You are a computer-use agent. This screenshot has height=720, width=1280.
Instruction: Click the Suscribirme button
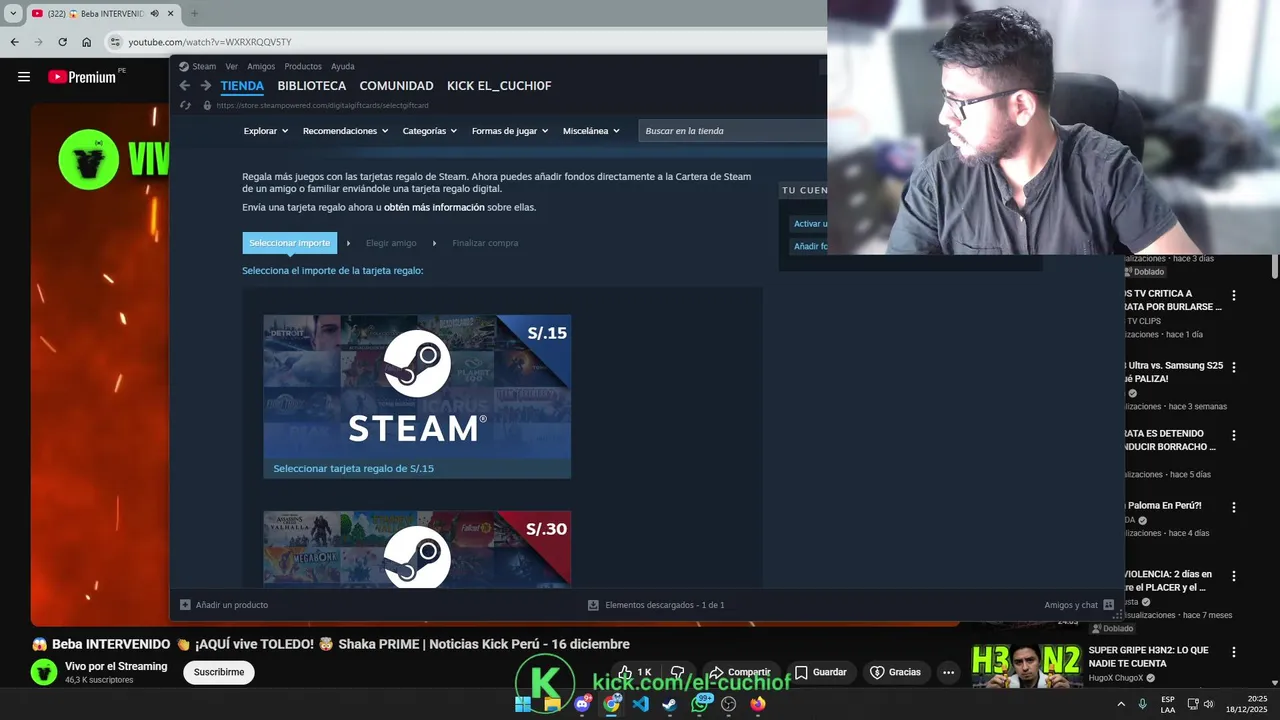219,672
